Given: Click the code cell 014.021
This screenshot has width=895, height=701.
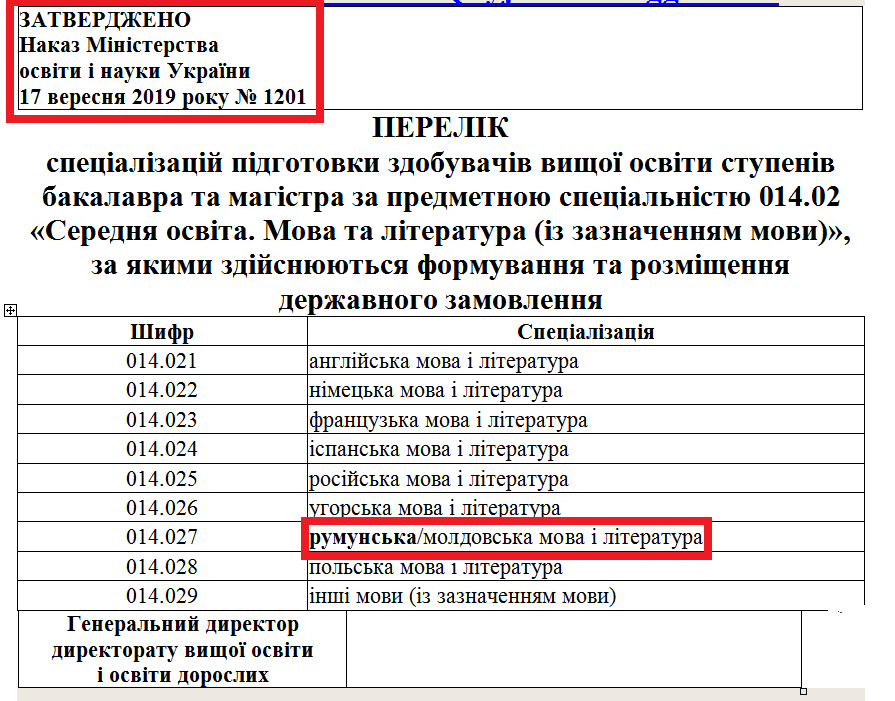Looking at the screenshot, I should (162, 361).
